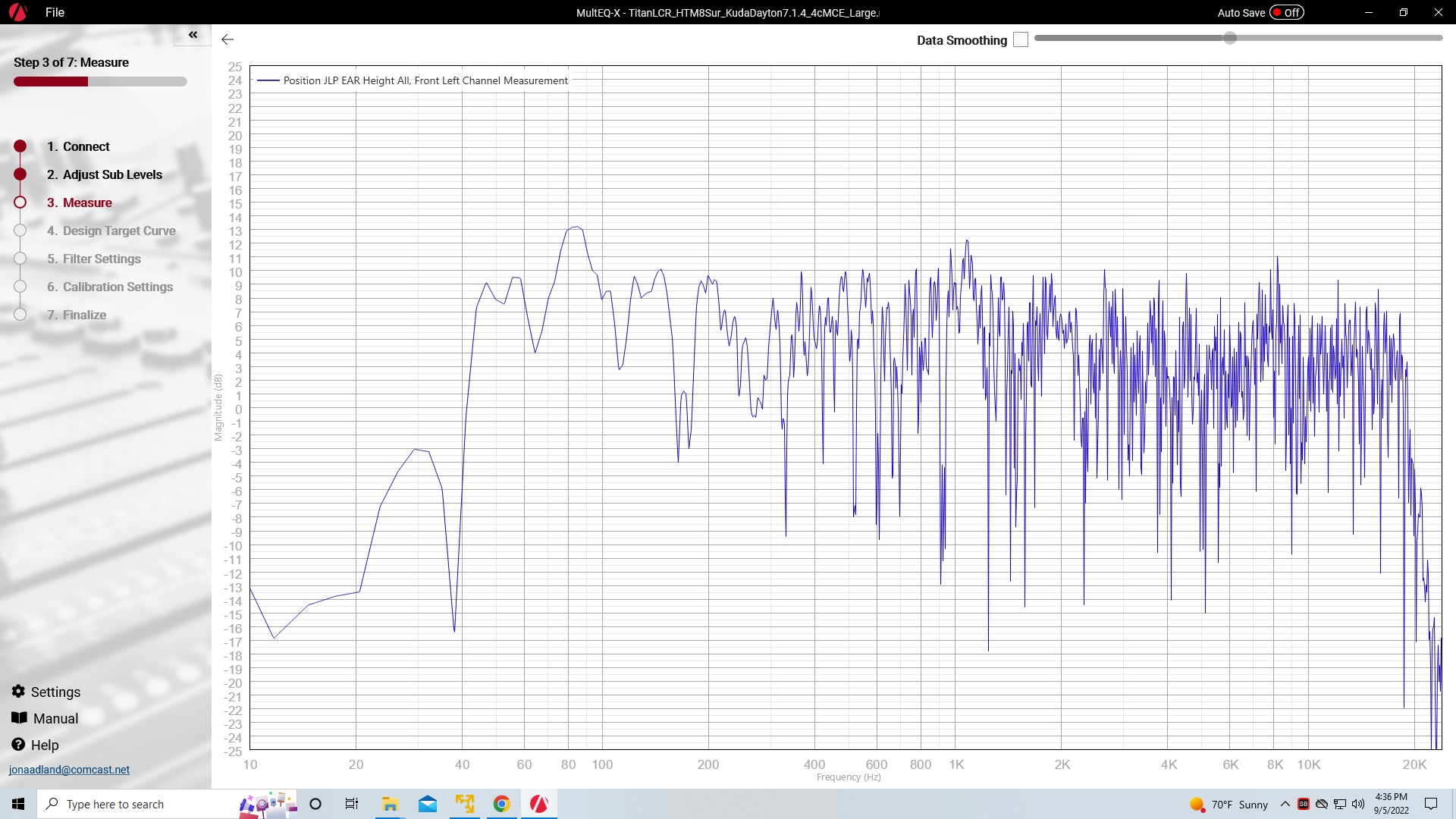Screen dimensions: 1456x819
Task: Click the 20K frequency axis tick label
Action: tap(1414, 764)
